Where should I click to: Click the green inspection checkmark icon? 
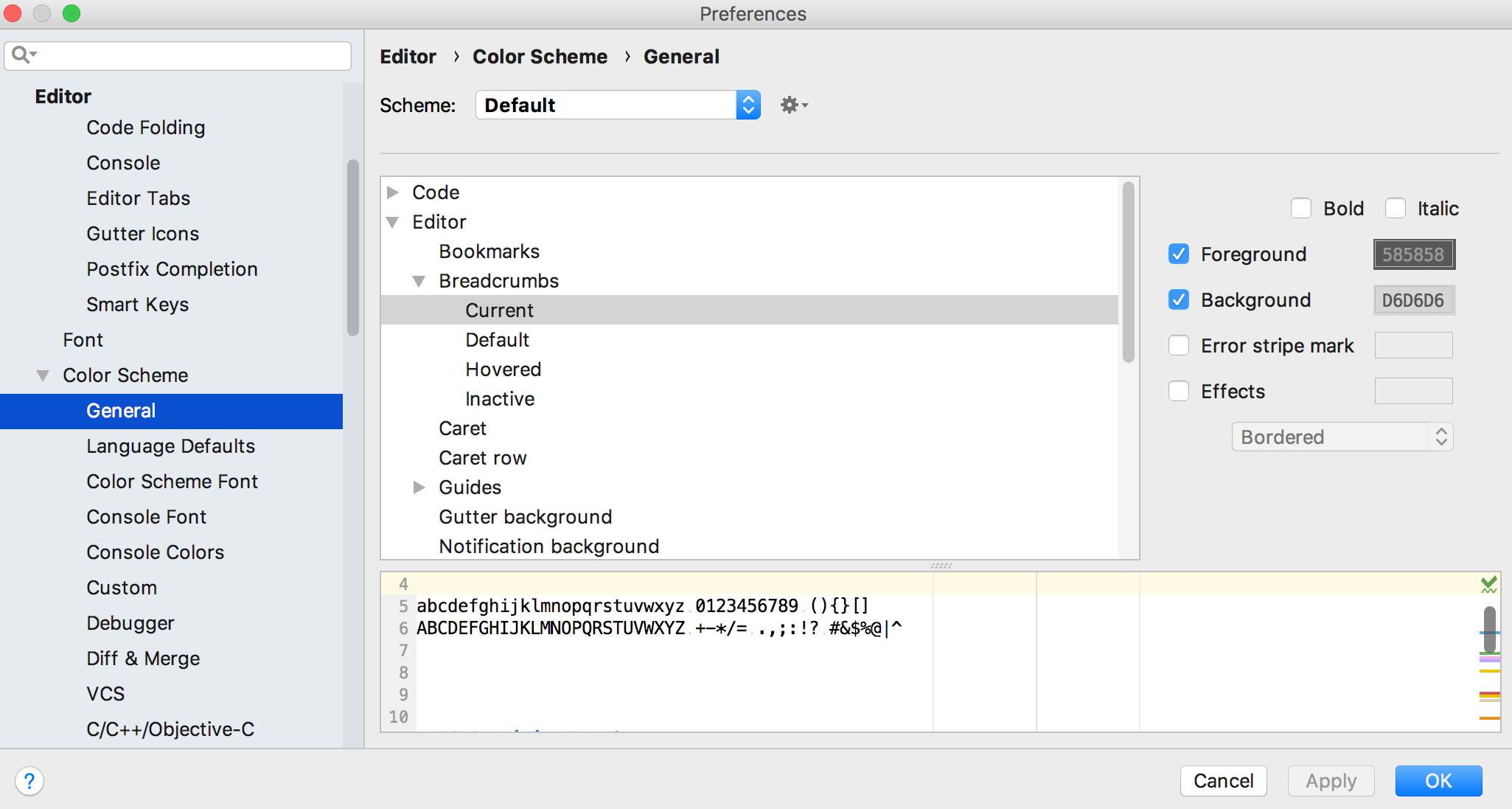1488,585
